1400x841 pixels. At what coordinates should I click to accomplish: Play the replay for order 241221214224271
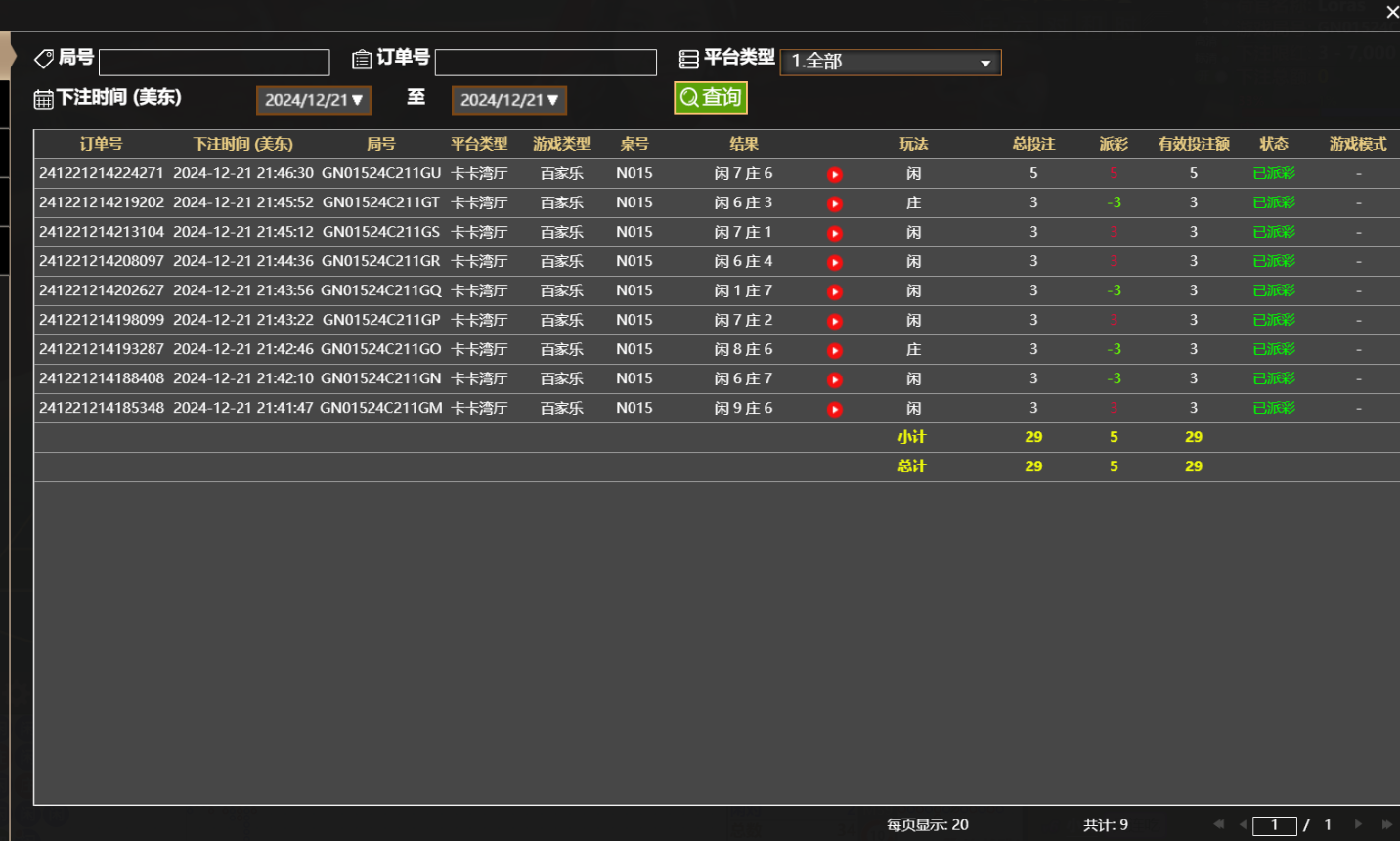(834, 173)
